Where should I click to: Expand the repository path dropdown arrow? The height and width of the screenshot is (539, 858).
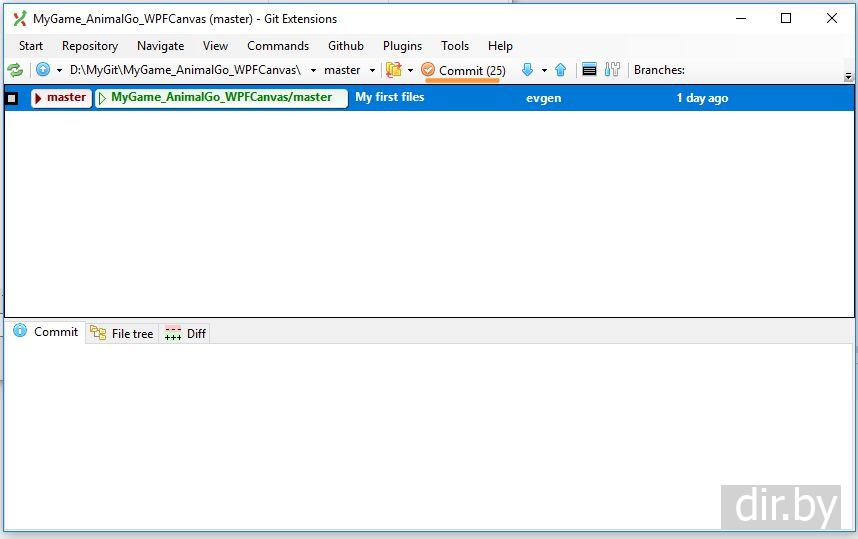[313, 71]
